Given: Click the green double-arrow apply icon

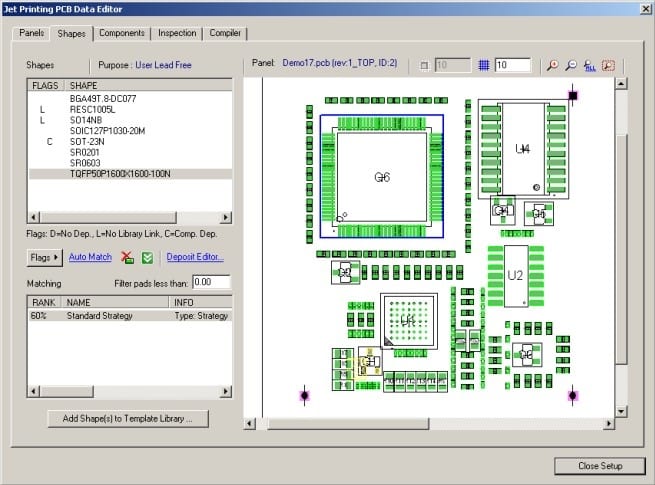Looking at the screenshot, I should click(x=147, y=258).
